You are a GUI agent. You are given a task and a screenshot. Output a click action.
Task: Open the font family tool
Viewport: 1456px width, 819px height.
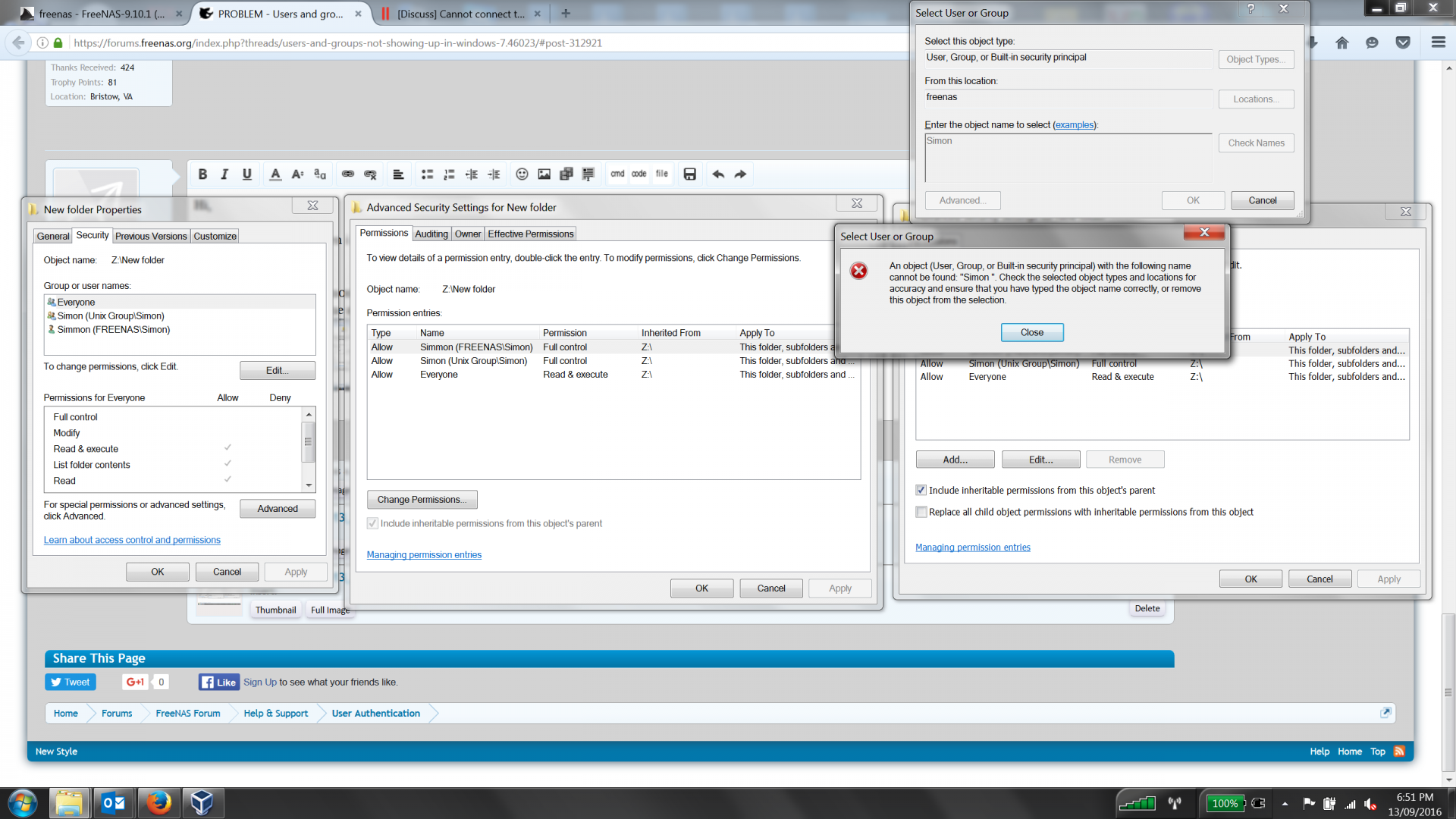point(320,174)
